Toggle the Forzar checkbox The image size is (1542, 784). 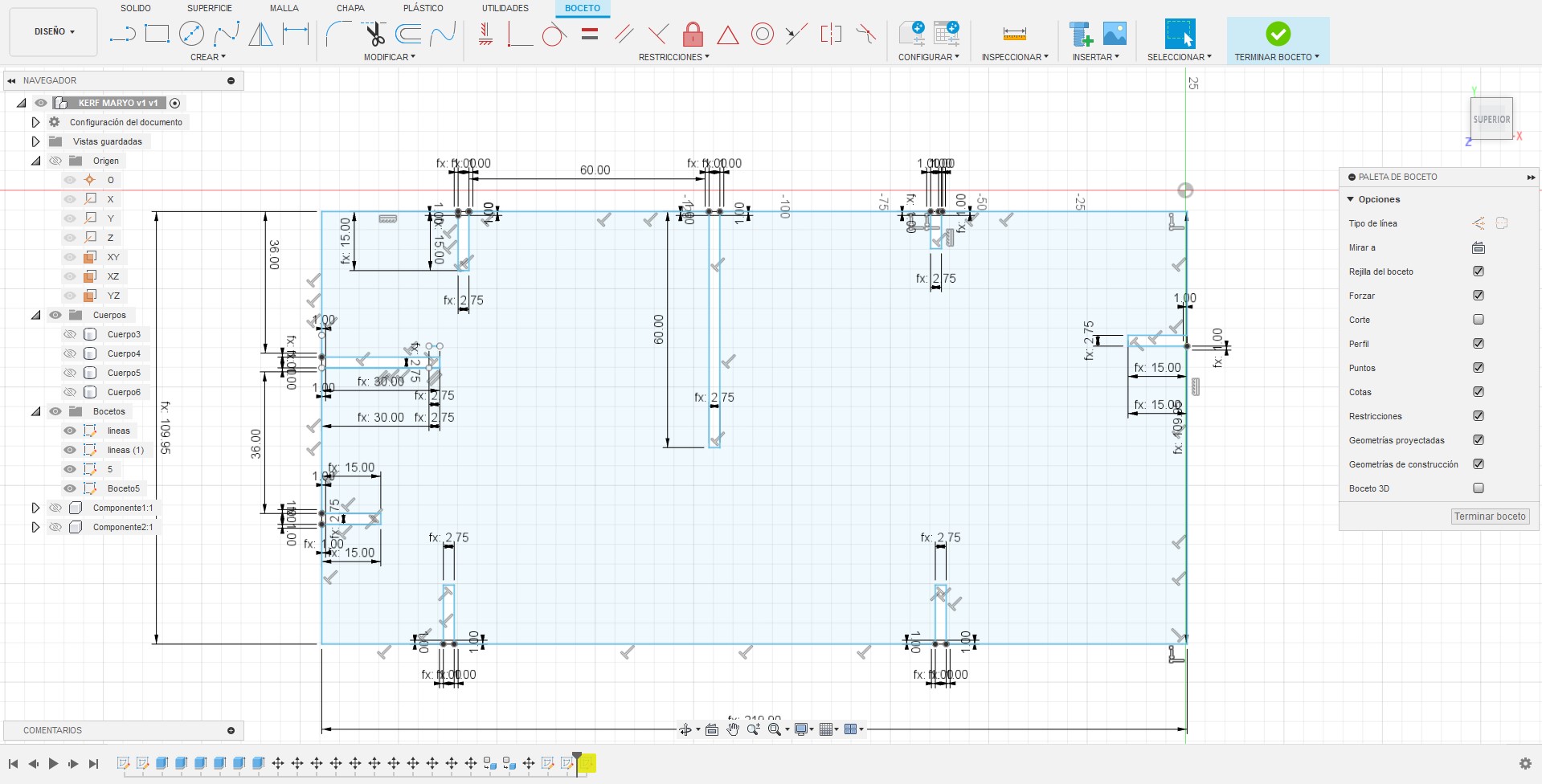[1479, 296]
